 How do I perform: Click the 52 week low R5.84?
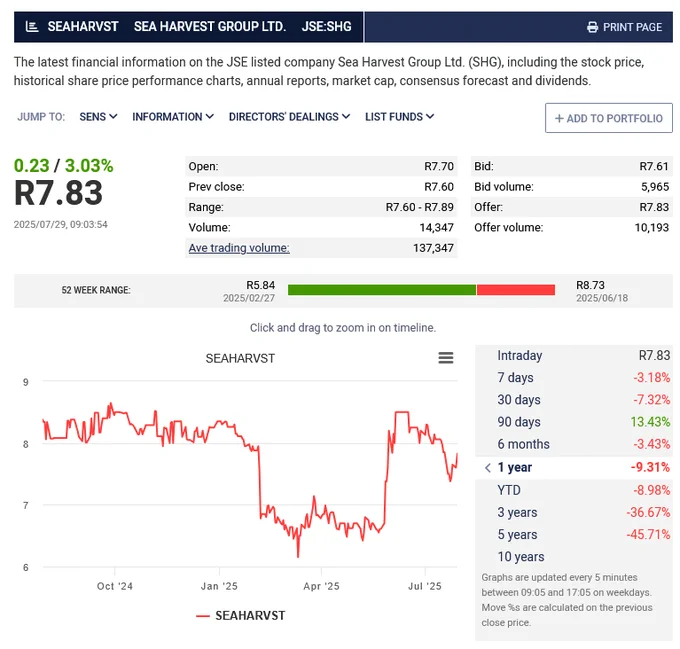(x=261, y=285)
